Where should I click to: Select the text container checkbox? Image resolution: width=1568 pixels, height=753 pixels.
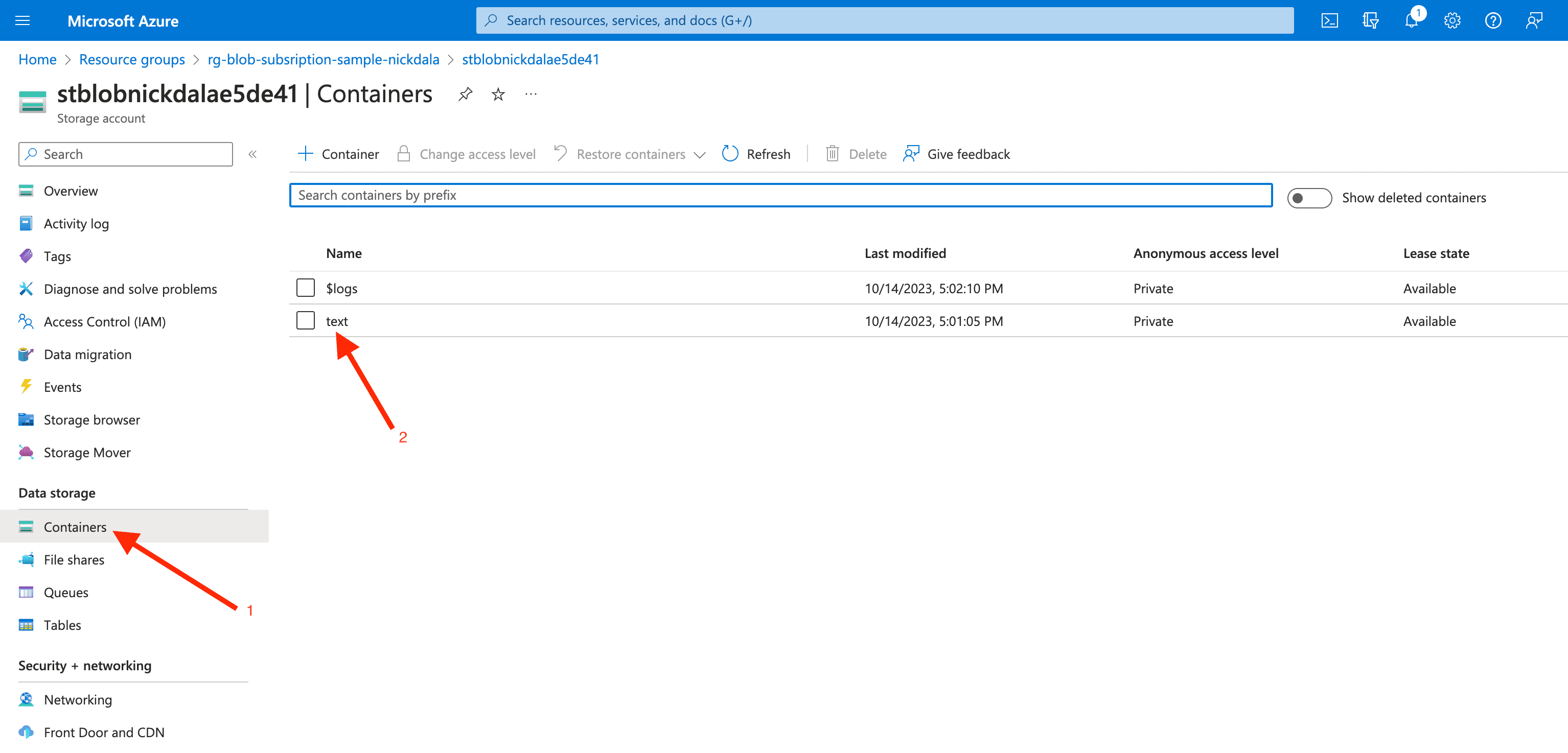click(306, 320)
